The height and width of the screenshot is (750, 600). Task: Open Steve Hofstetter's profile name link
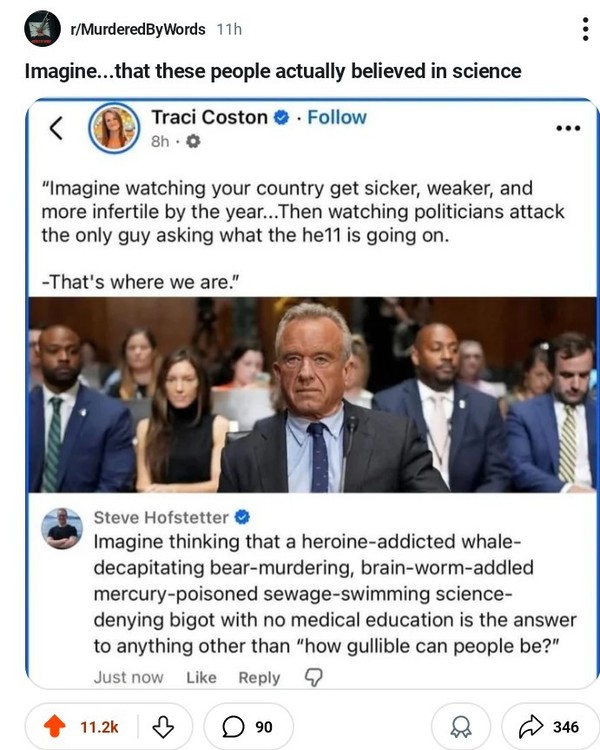[161, 517]
